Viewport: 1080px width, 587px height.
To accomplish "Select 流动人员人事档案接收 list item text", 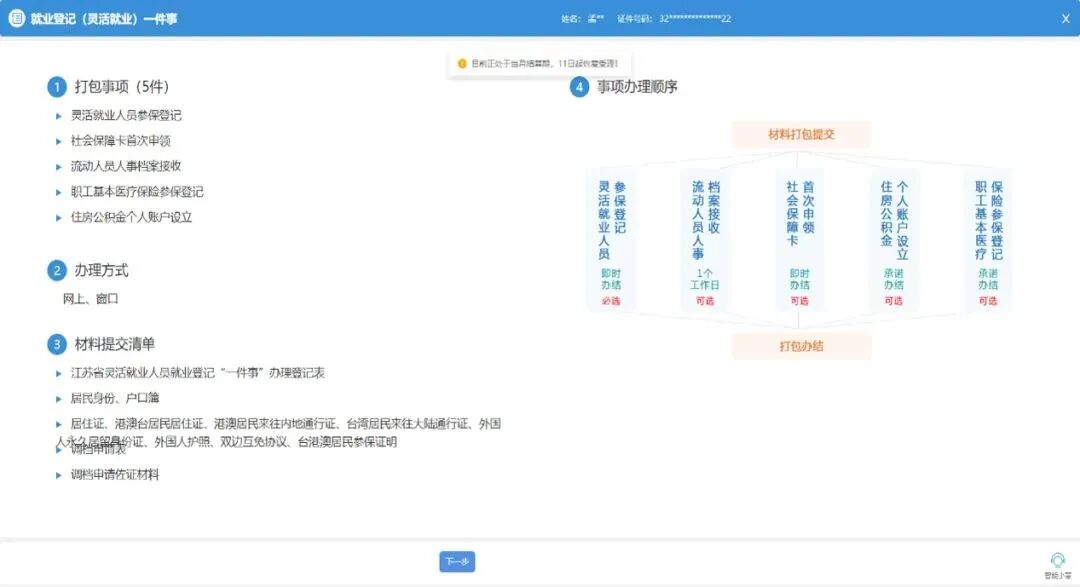I will point(126,166).
